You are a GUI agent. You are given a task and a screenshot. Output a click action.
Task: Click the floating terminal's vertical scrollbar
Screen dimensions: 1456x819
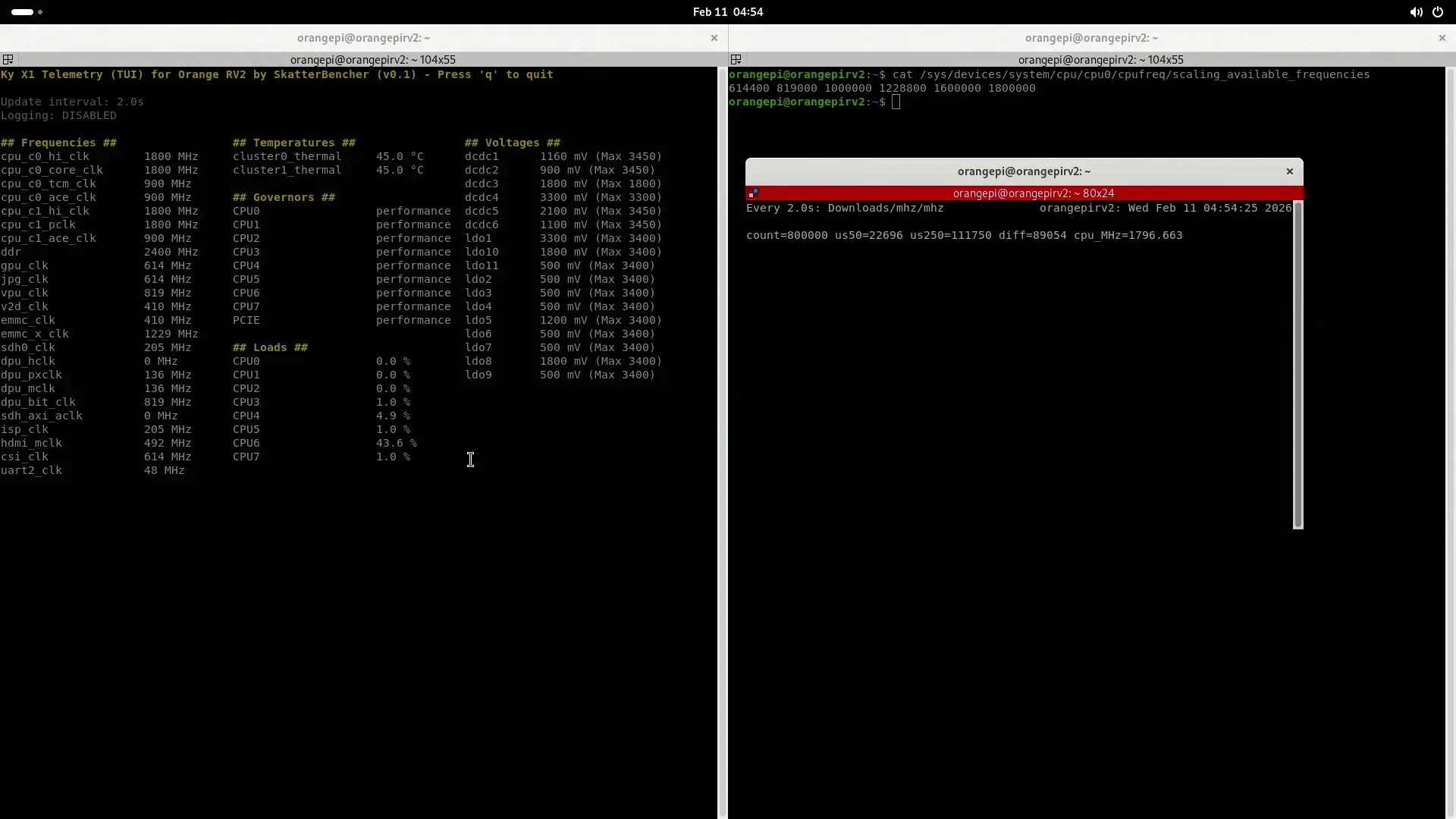pos(1298,364)
